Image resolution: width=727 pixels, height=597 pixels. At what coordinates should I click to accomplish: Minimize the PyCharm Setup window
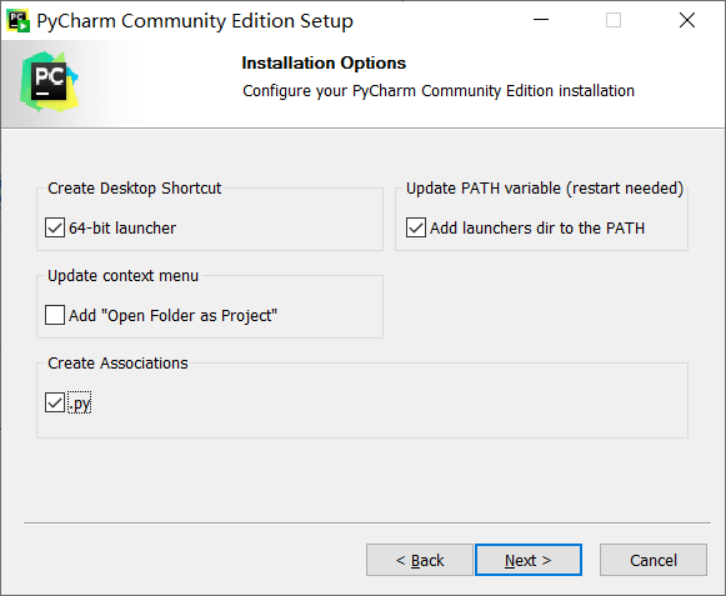coord(540,20)
